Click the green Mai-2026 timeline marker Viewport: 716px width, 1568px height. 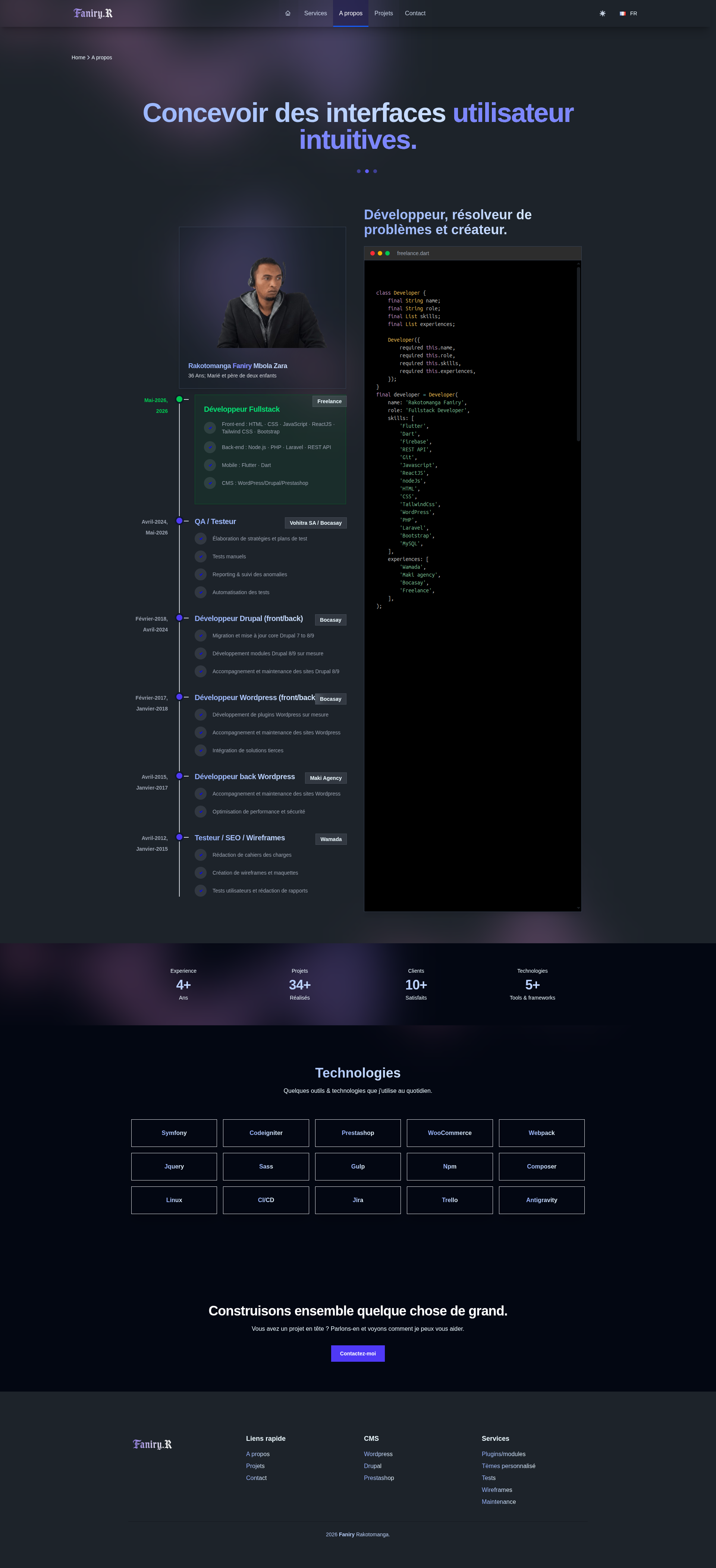pyautogui.click(x=179, y=399)
